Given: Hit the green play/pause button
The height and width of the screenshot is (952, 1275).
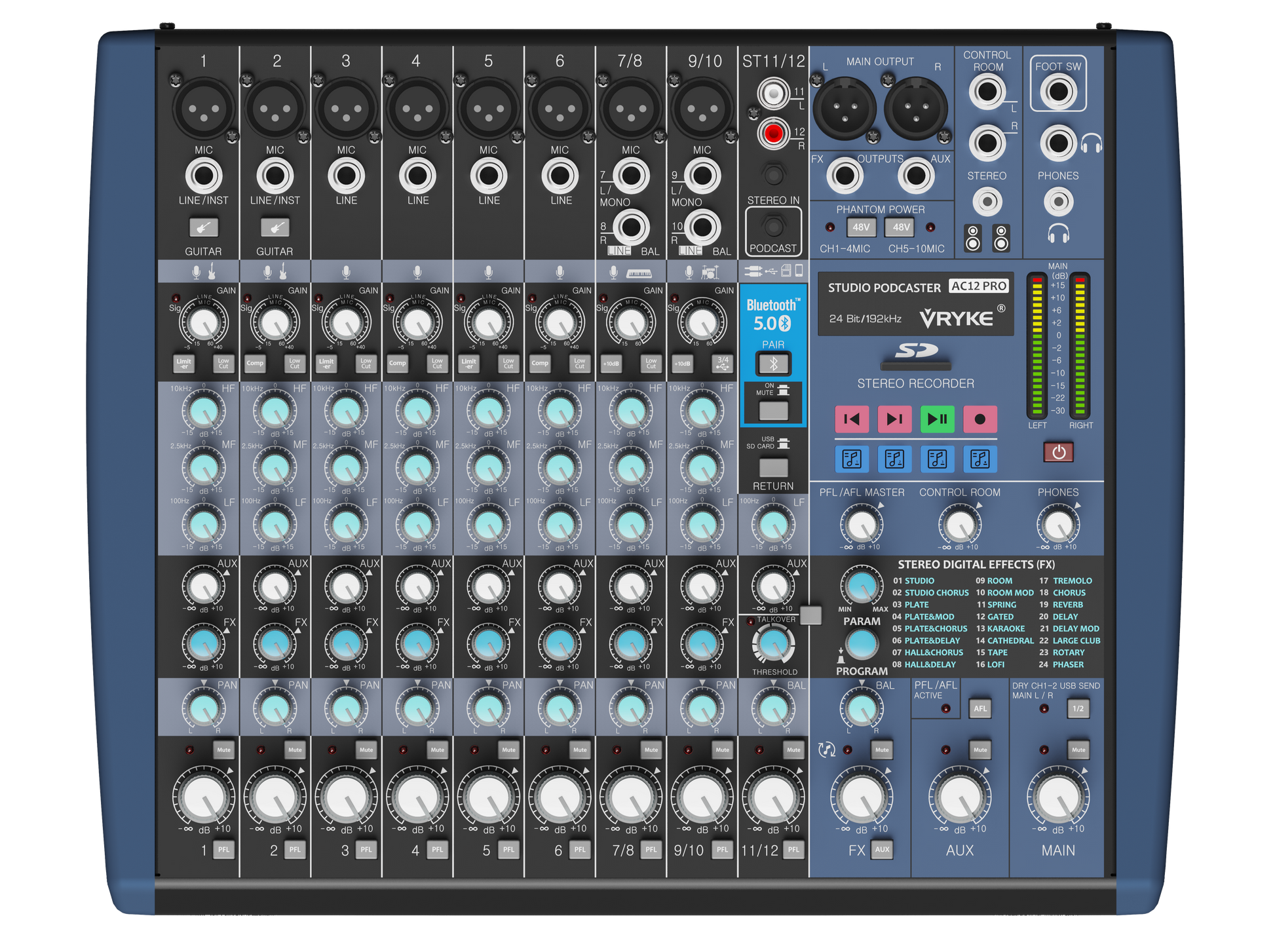Looking at the screenshot, I should click(x=937, y=419).
